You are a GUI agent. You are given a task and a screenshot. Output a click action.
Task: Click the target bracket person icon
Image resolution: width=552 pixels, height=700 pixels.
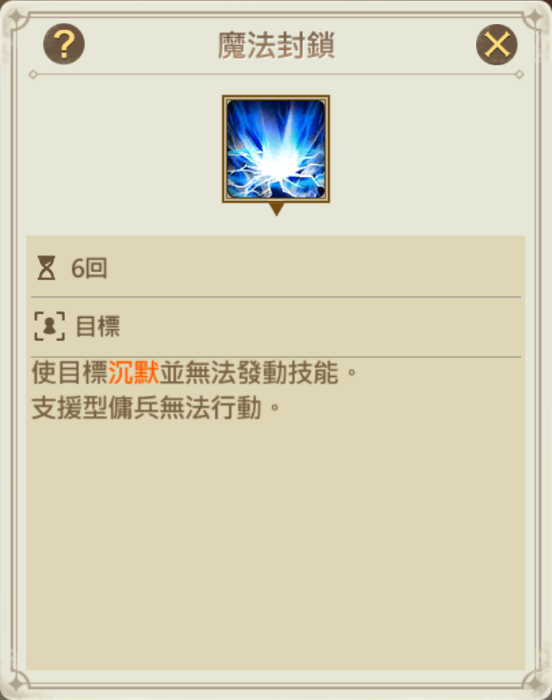tap(50, 326)
